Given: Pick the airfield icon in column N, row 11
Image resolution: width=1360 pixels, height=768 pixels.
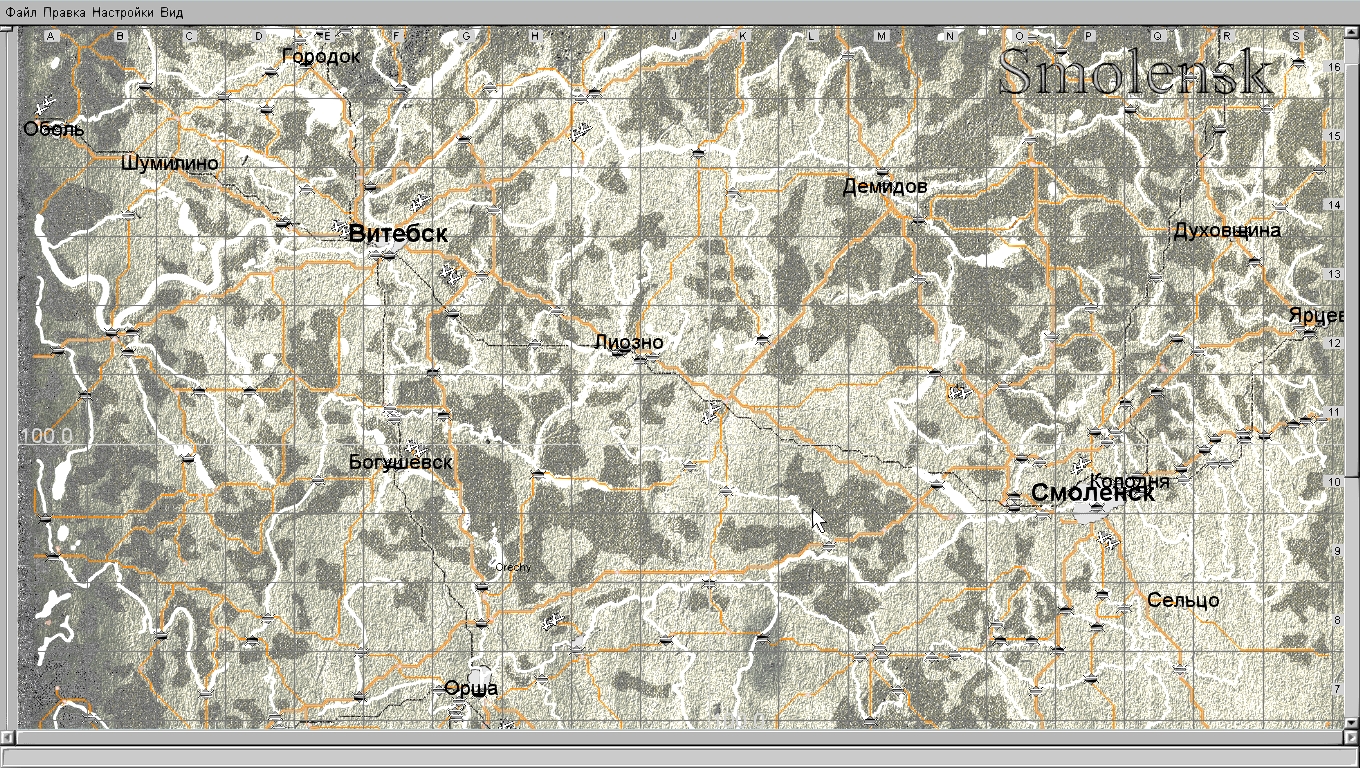Looking at the screenshot, I should (960, 393).
